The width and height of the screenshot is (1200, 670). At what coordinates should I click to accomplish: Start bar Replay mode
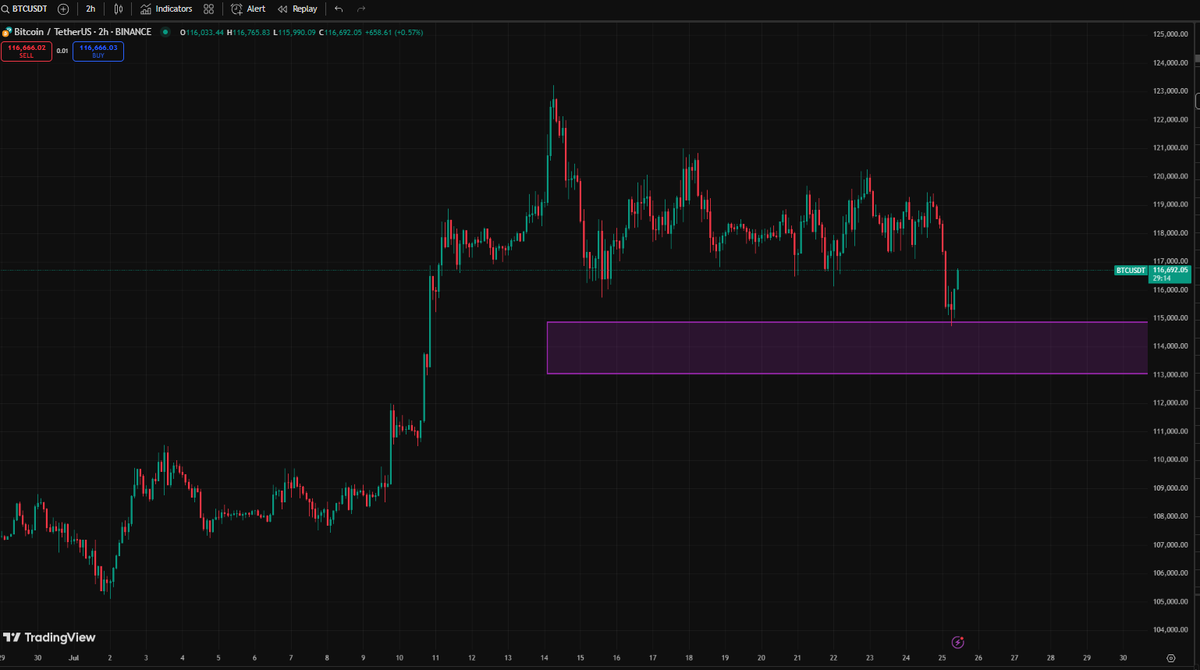[x=297, y=8]
